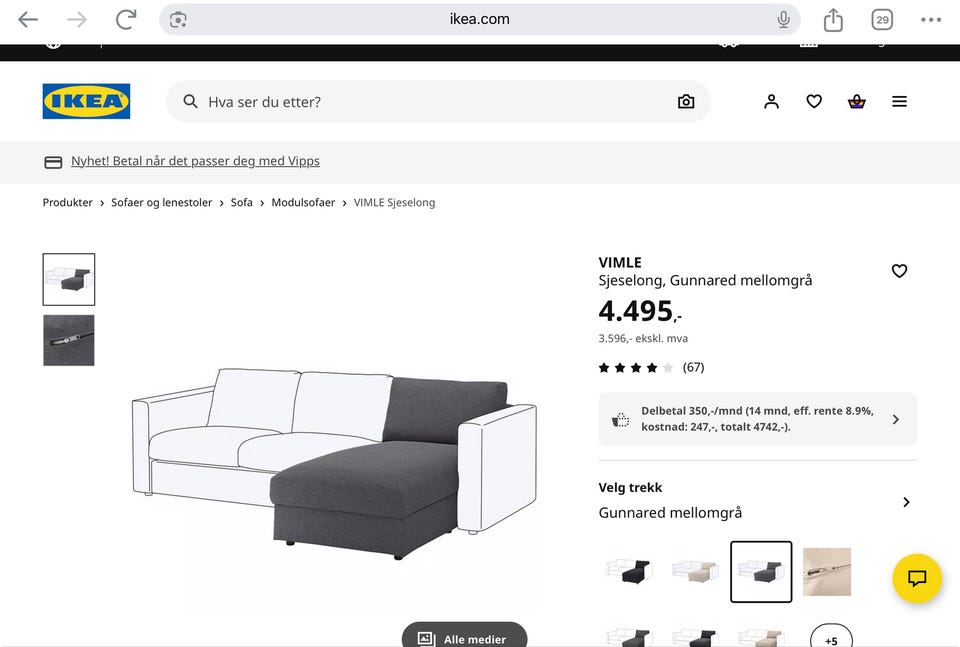The height and width of the screenshot is (647, 960).
Task: Tap the browser share icon
Action: [833, 20]
